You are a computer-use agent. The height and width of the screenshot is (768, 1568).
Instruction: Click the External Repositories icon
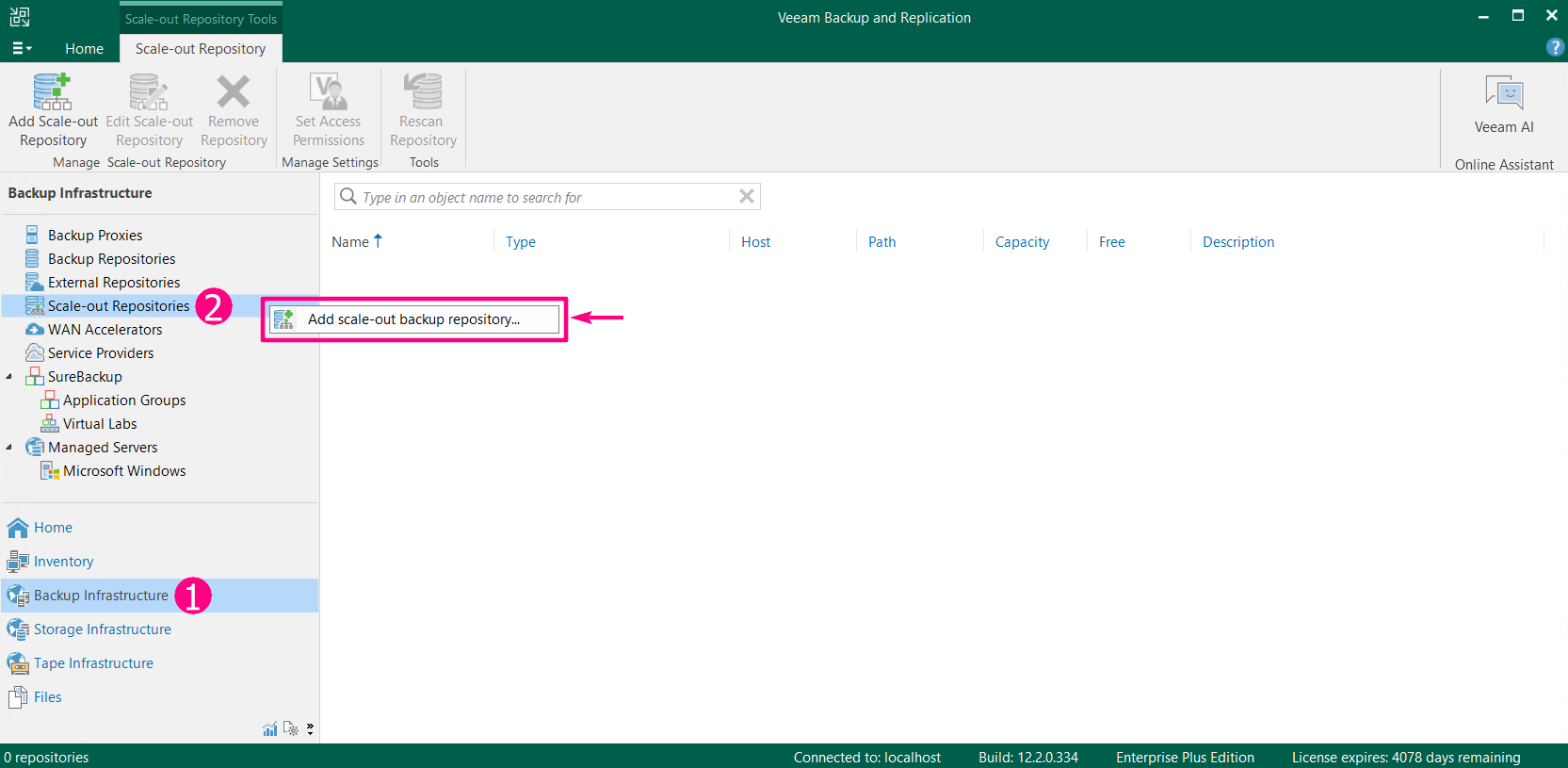click(35, 282)
